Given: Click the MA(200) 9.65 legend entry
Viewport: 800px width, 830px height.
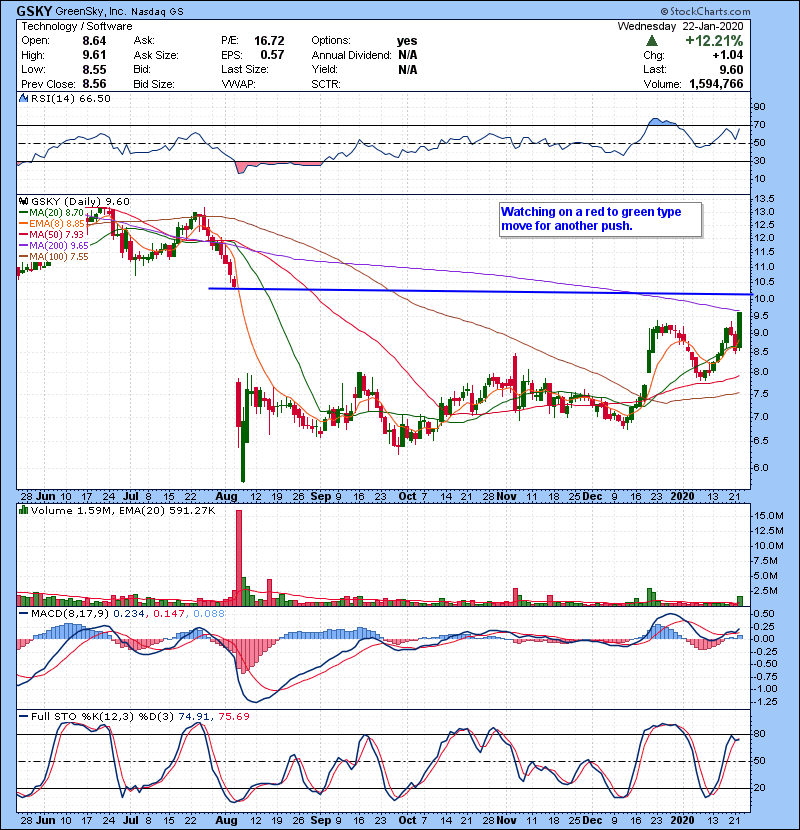Looking at the screenshot, I should [53, 246].
